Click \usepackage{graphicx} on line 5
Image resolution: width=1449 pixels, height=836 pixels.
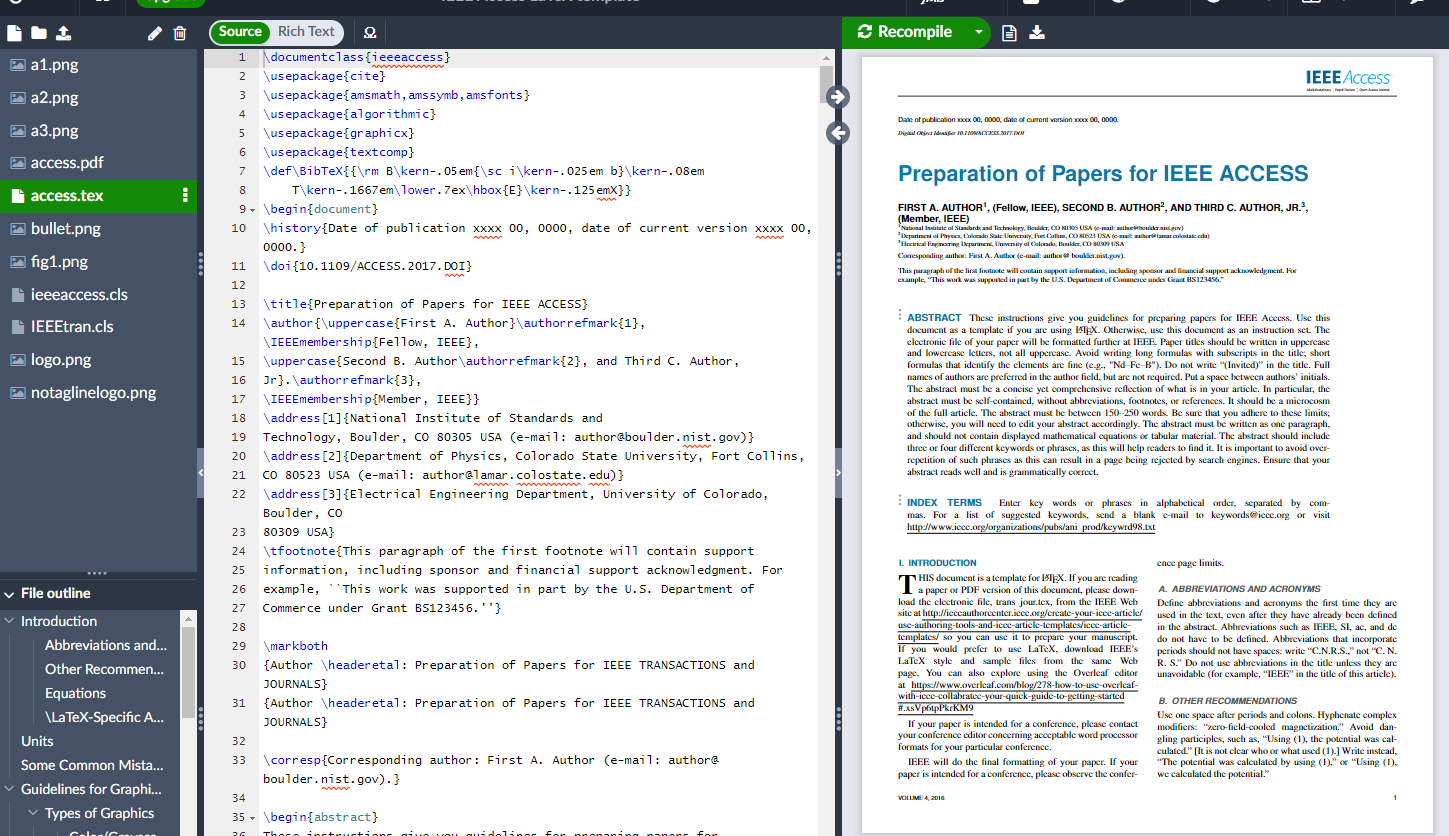point(338,133)
